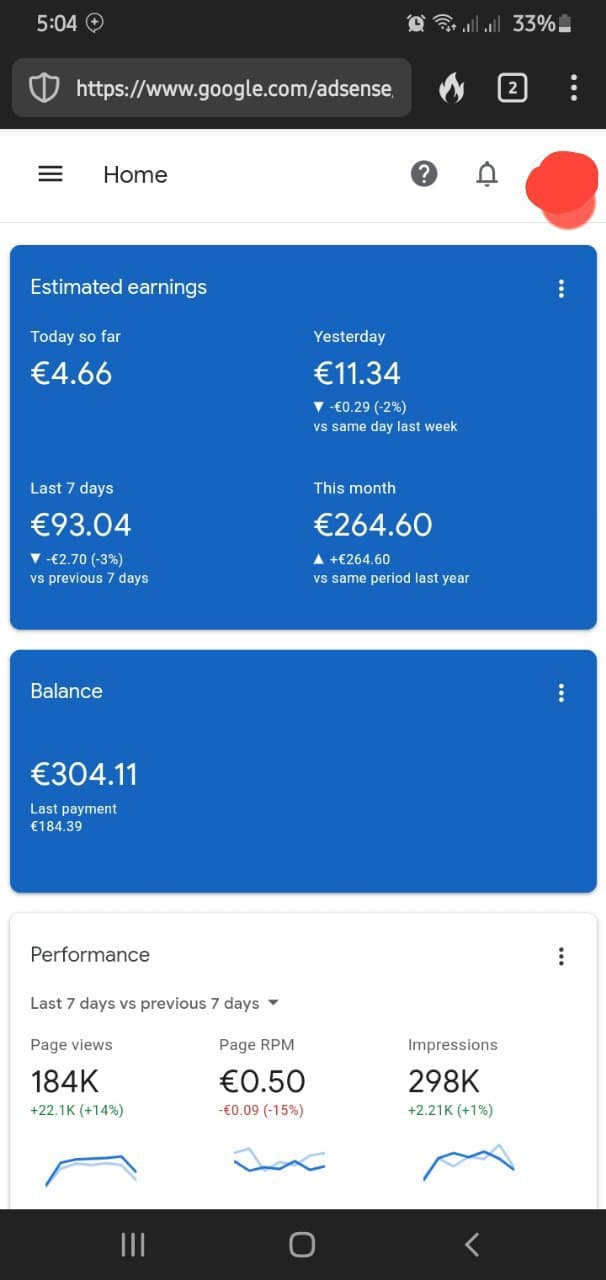Tap the browser flame icon

tap(451, 88)
